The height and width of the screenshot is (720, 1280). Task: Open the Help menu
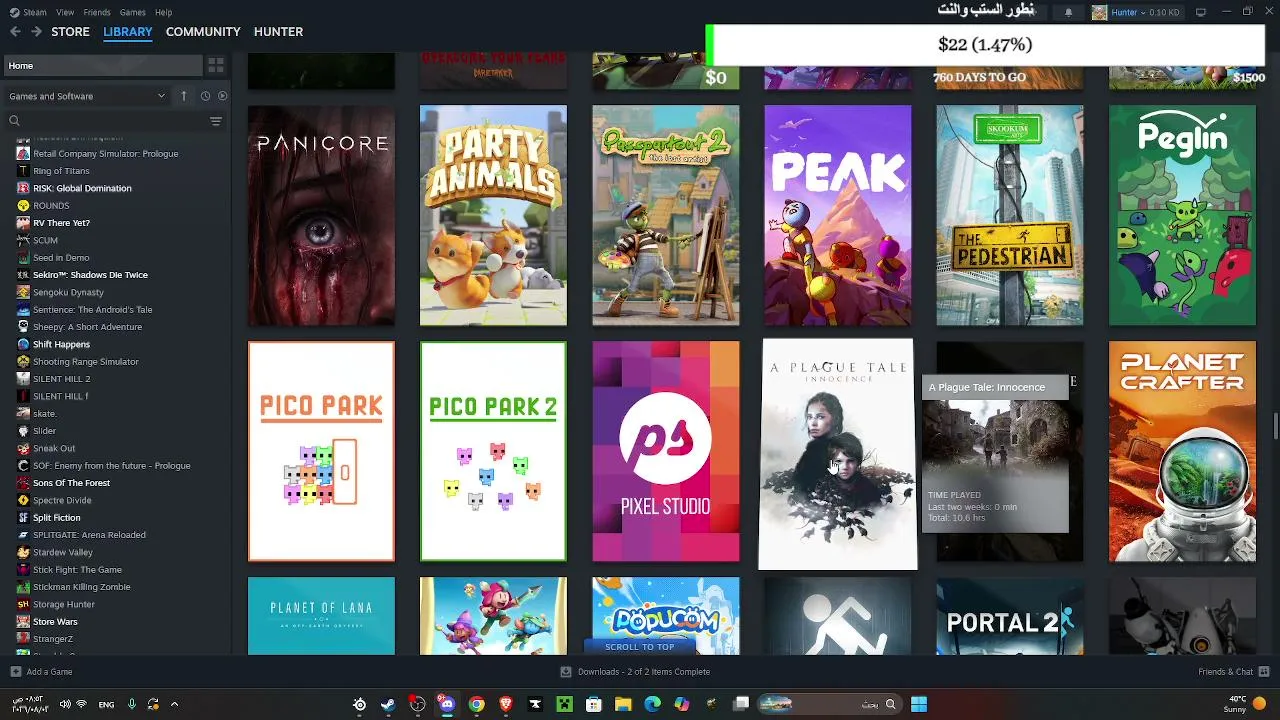[x=164, y=12]
